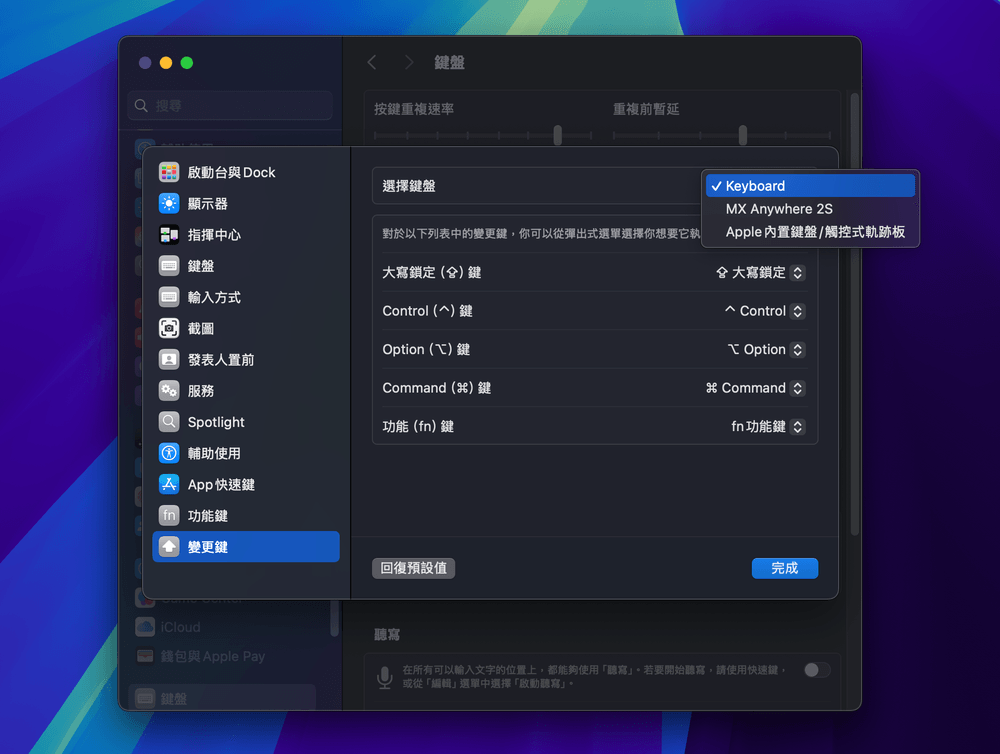Click the 大寫鎖定 (⇪) 鍵 label

[432, 273]
